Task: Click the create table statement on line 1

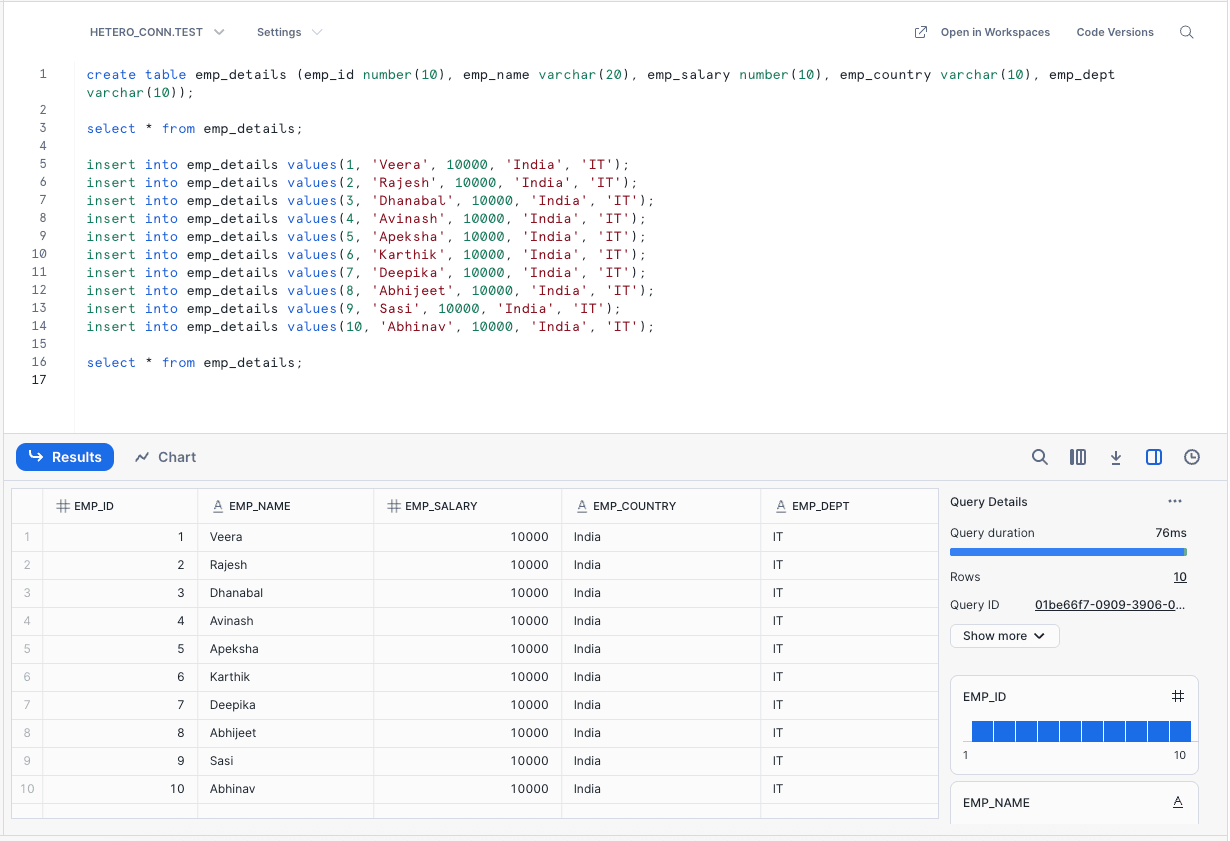Action: (x=600, y=83)
